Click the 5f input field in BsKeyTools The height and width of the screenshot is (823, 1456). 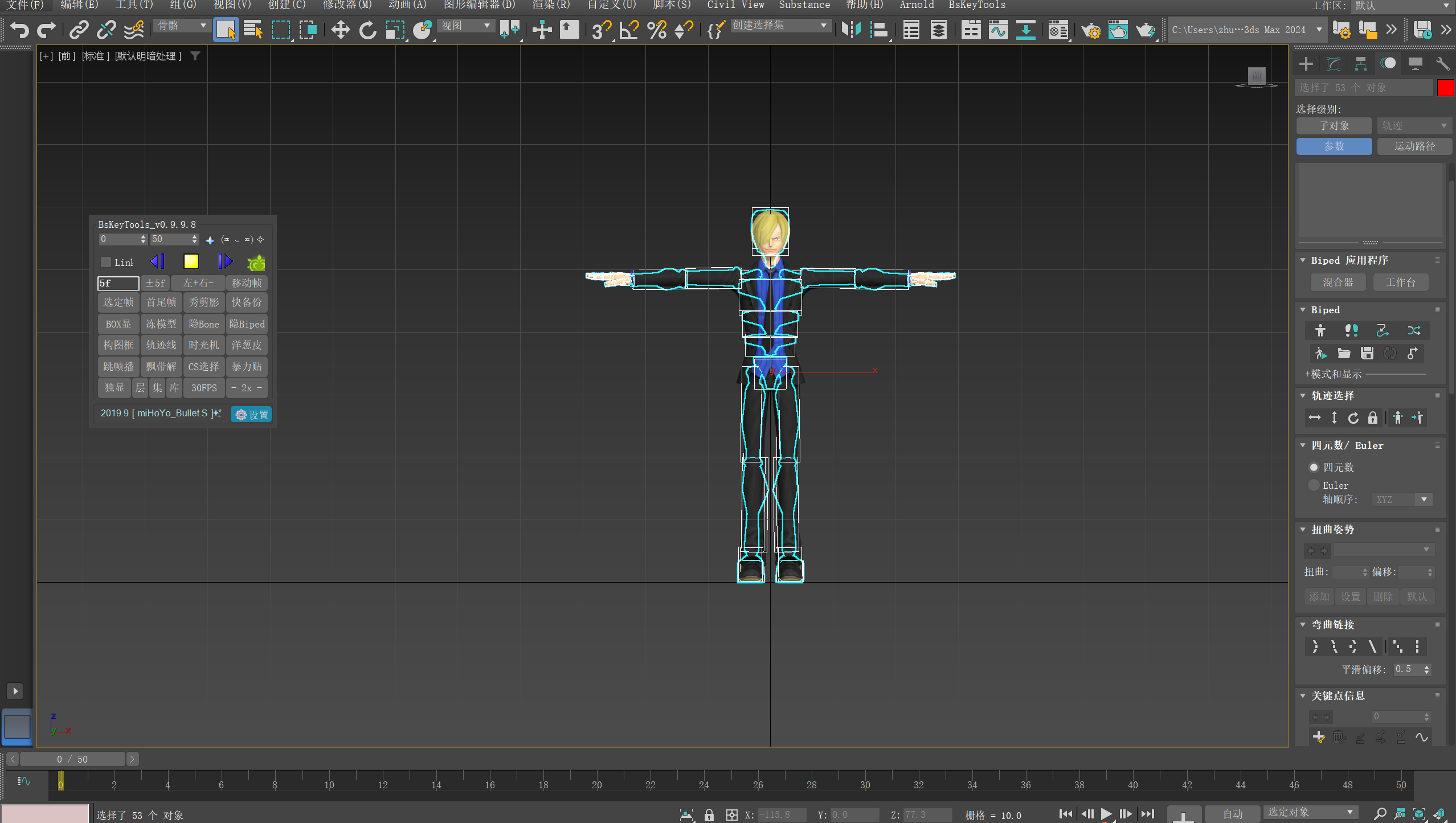point(118,283)
